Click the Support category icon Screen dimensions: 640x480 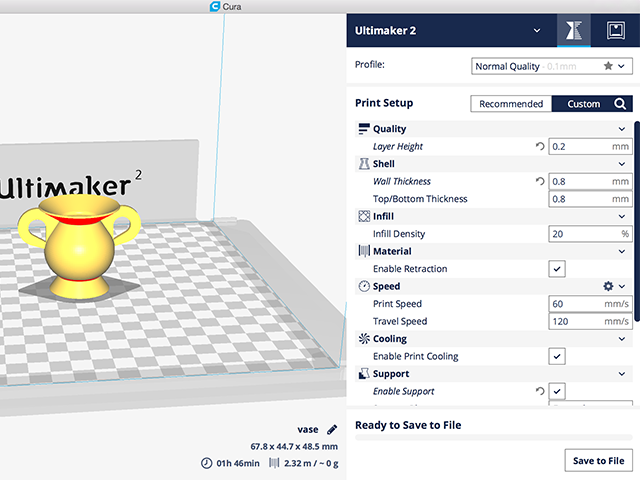click(364, 373)
